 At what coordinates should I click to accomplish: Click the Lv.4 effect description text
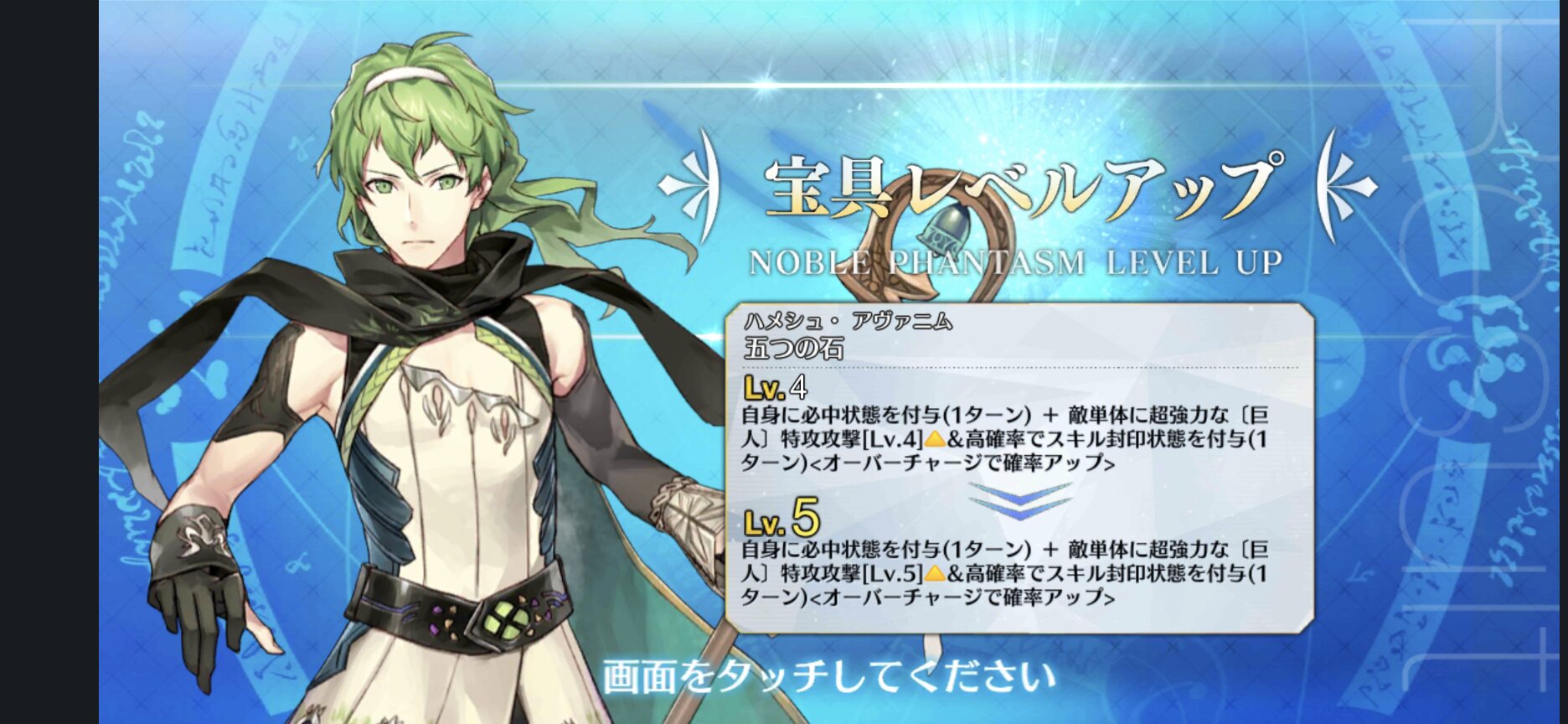(x=1005, y=438)
